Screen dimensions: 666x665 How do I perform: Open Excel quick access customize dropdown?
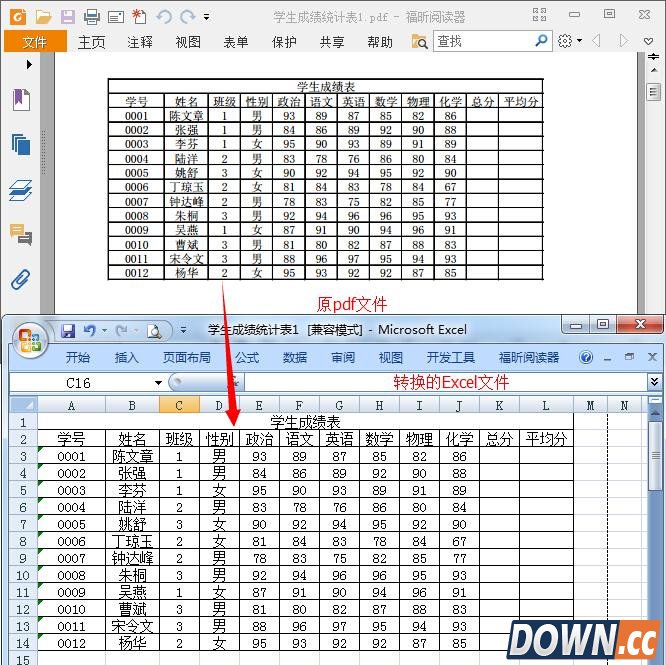183,330
